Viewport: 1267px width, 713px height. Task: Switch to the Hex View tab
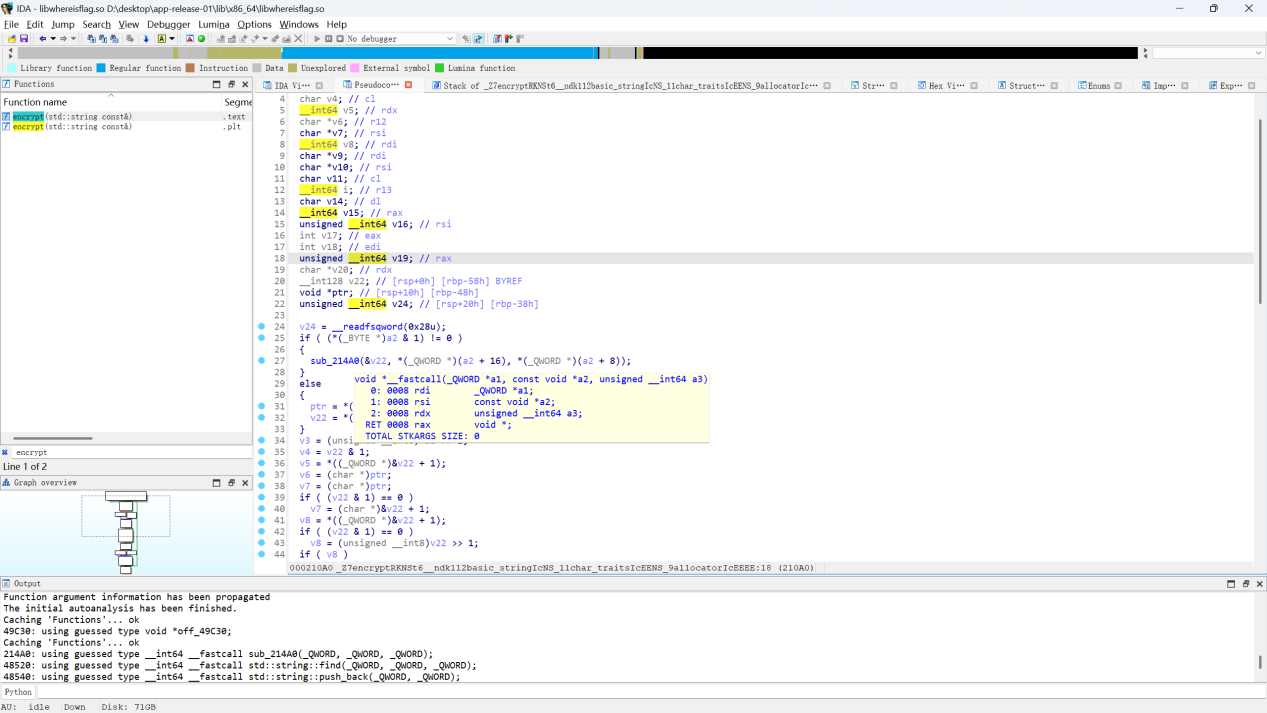tap(946, 86)
